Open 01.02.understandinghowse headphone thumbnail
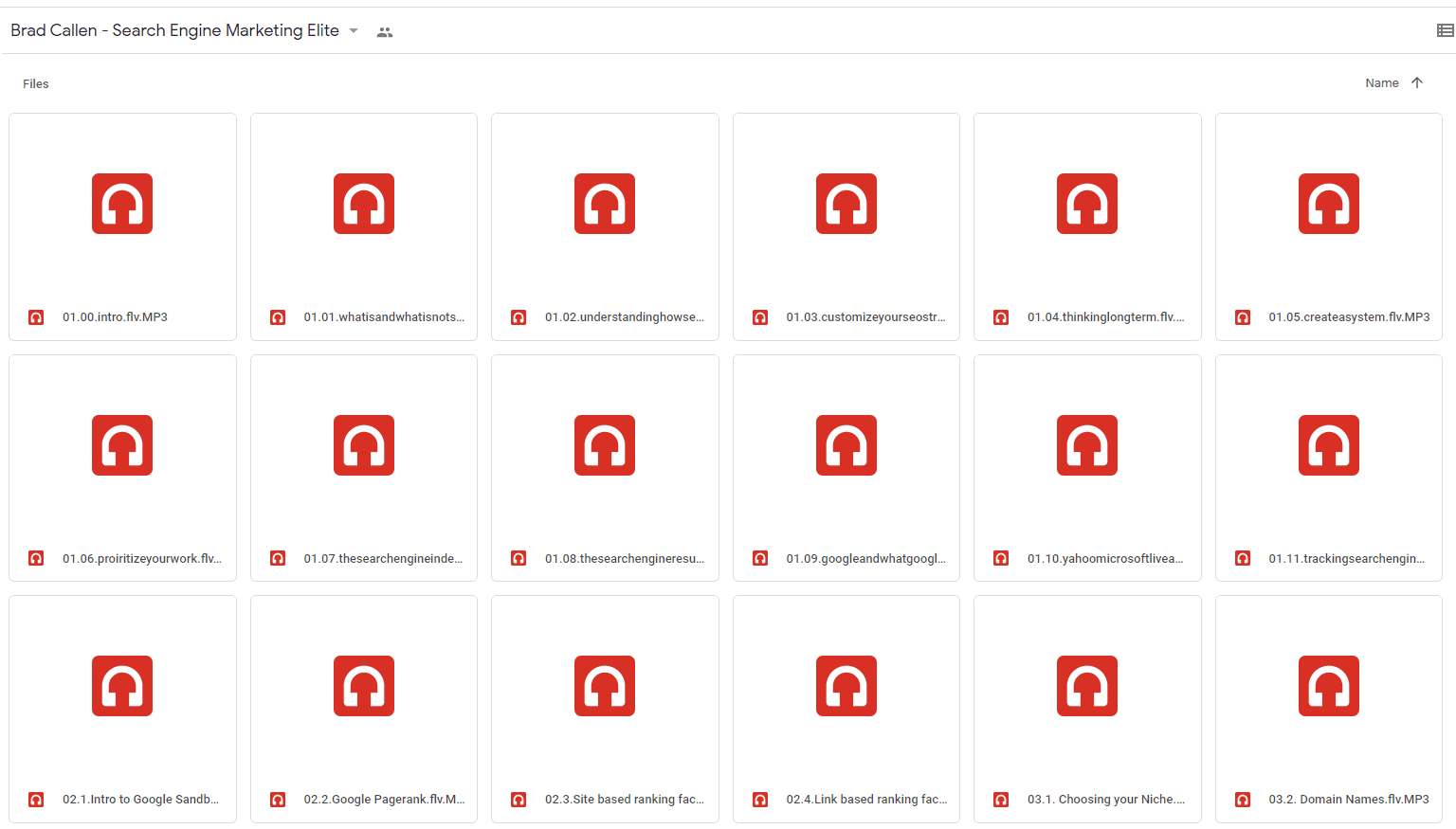 605,204
